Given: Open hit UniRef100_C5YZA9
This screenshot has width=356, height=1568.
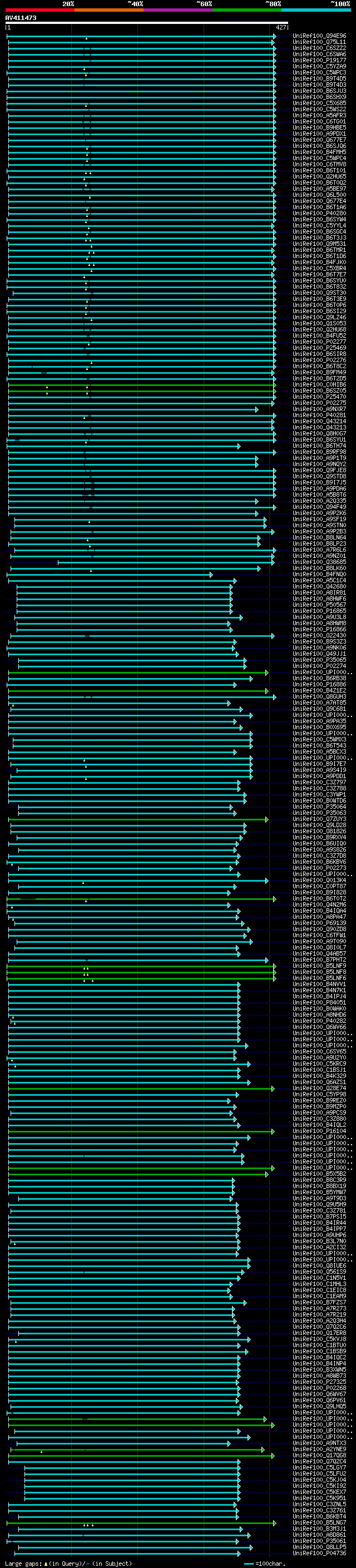Looking at the screenshot, I should 319,66.
